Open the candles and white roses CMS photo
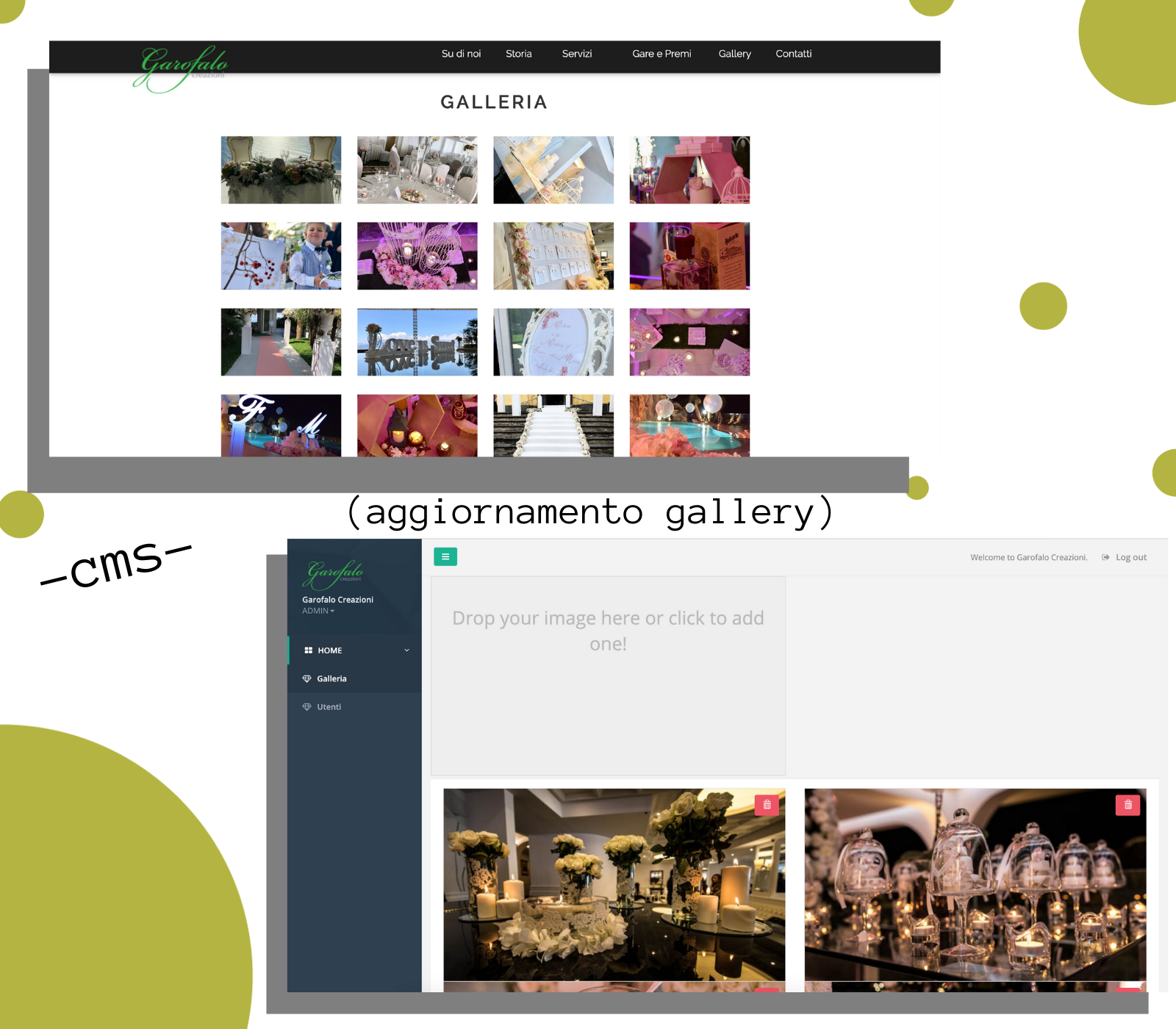 pyautogui.click(x=614, y=885)
